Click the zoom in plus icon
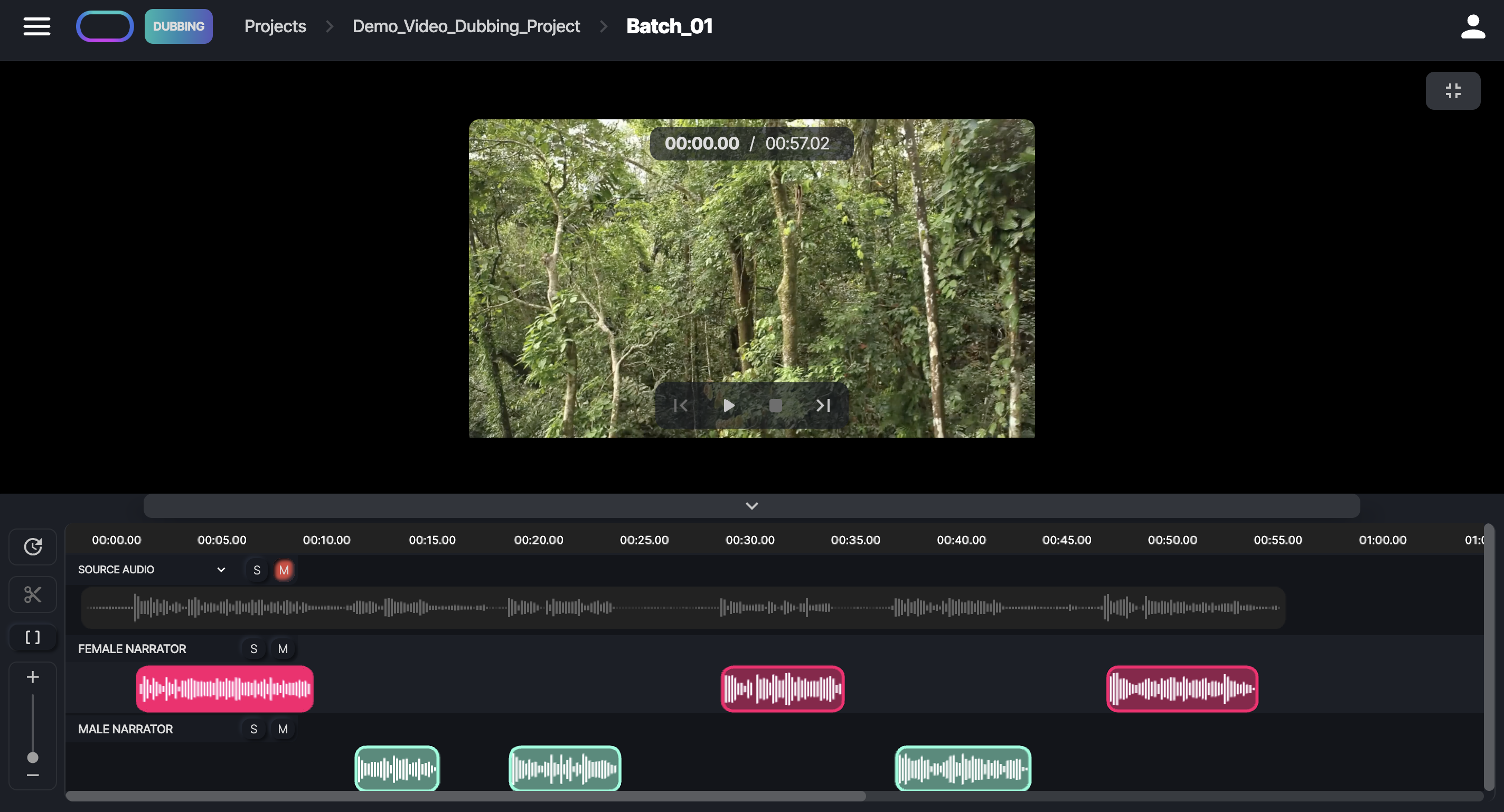The image size is (1504, 812). tap(32, 677)
